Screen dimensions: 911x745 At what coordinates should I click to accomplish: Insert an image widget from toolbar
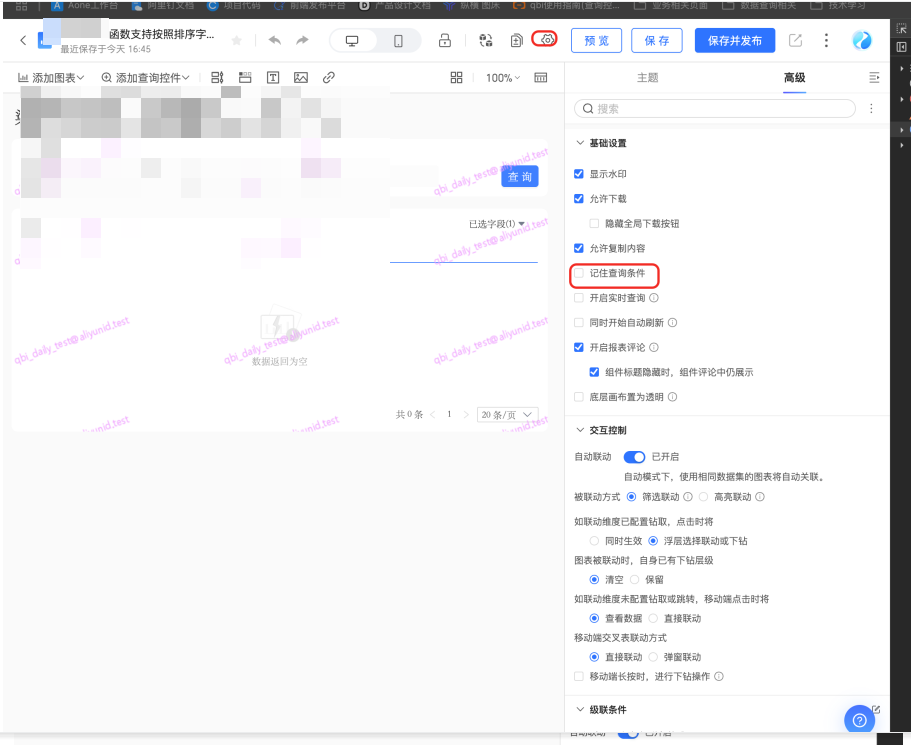coord(300,78)
